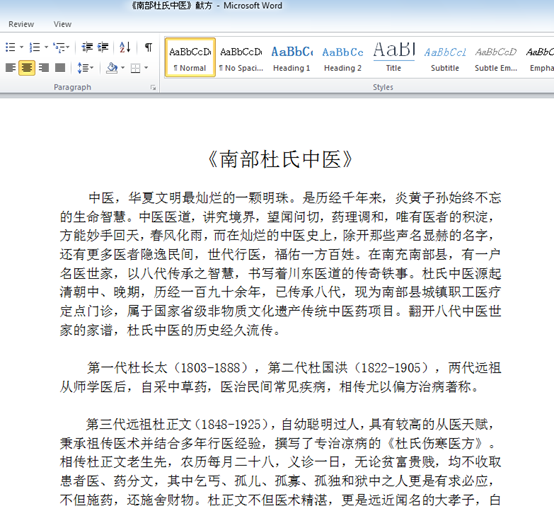
Task: Toggle Align Text Left
Action: 11,67
